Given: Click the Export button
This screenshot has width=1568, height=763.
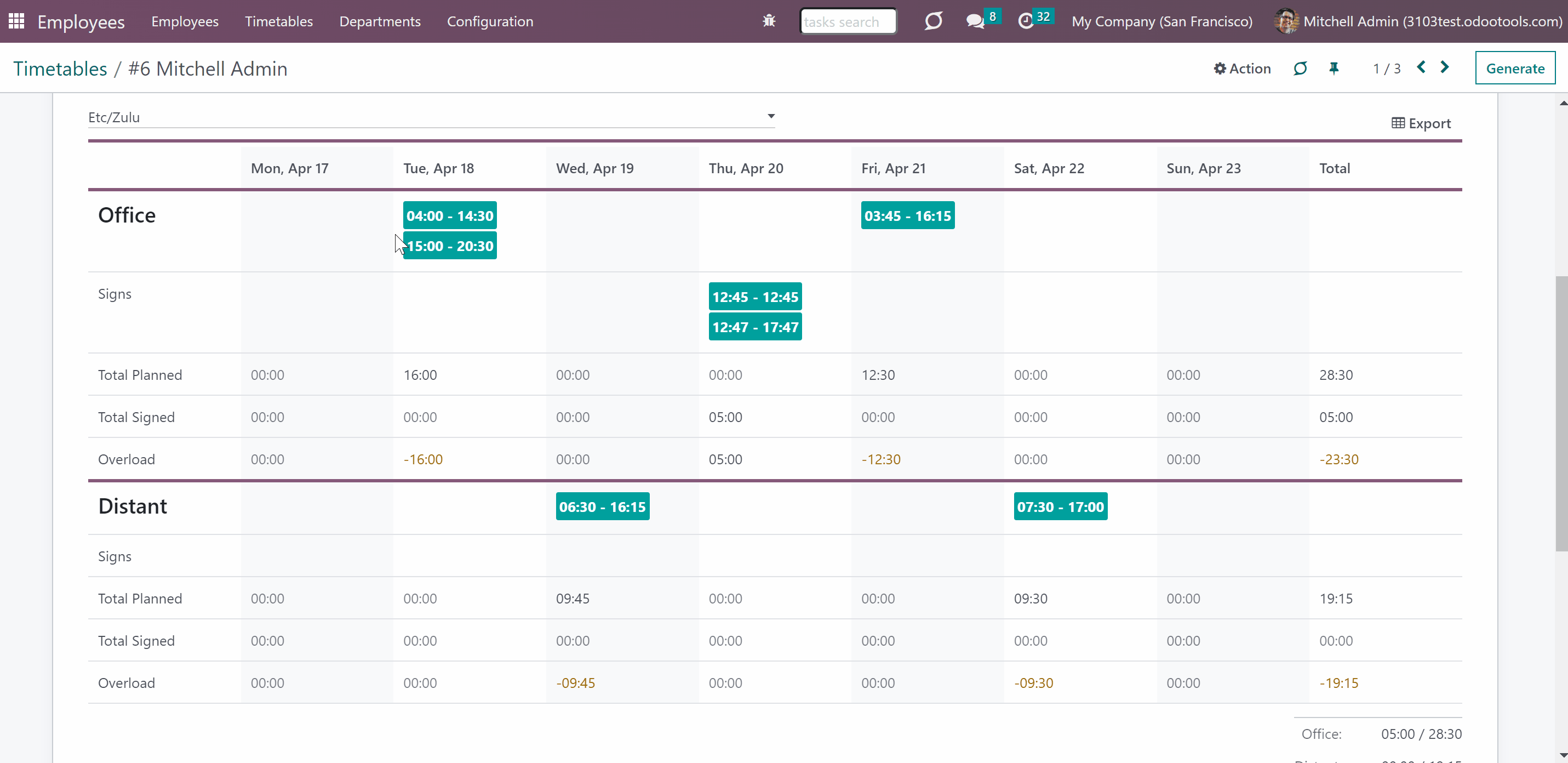Looking at the screenshot, I should tap(1421, 124).
